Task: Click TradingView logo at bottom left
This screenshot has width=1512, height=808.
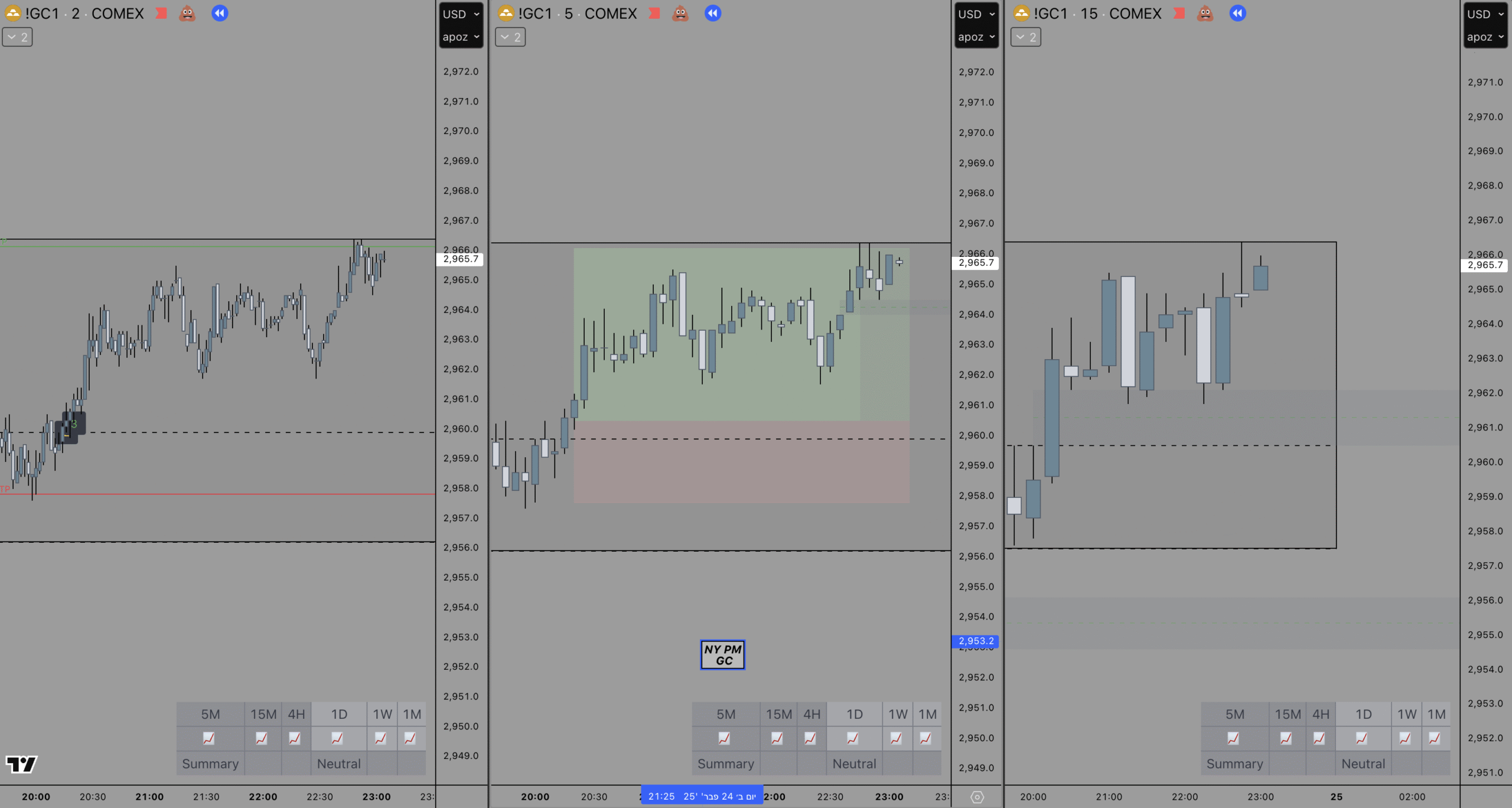Action: tap(21, 764)
